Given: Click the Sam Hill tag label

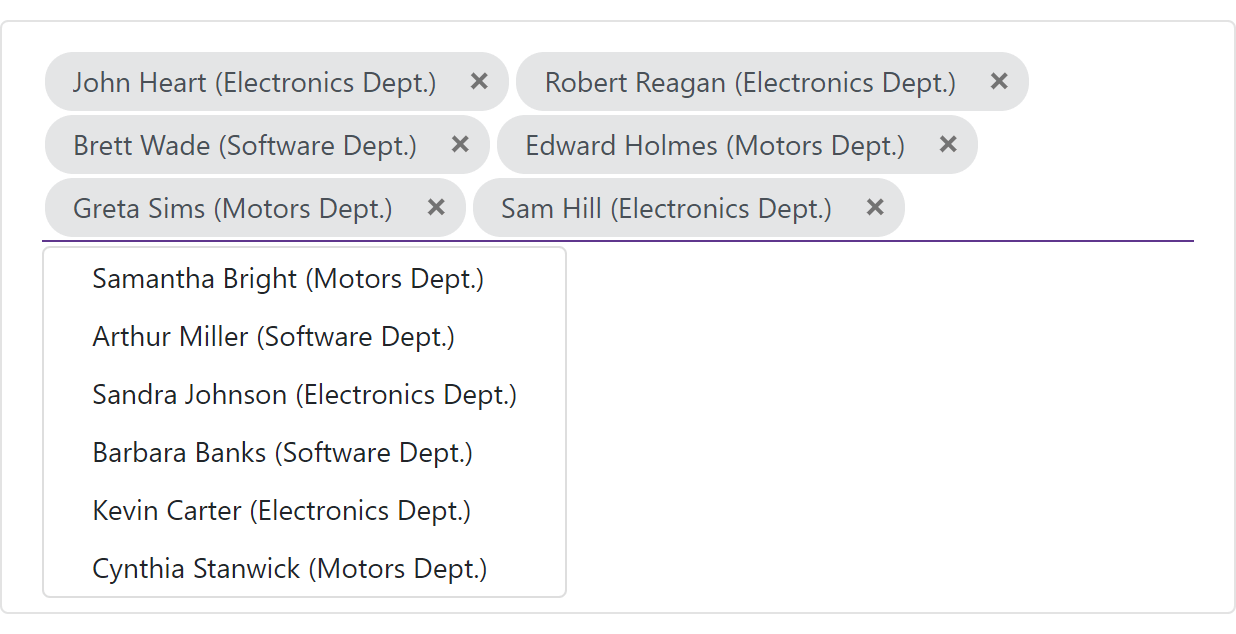Looking at the screenshot, I should pyautogui.click(x=666, y=208).
